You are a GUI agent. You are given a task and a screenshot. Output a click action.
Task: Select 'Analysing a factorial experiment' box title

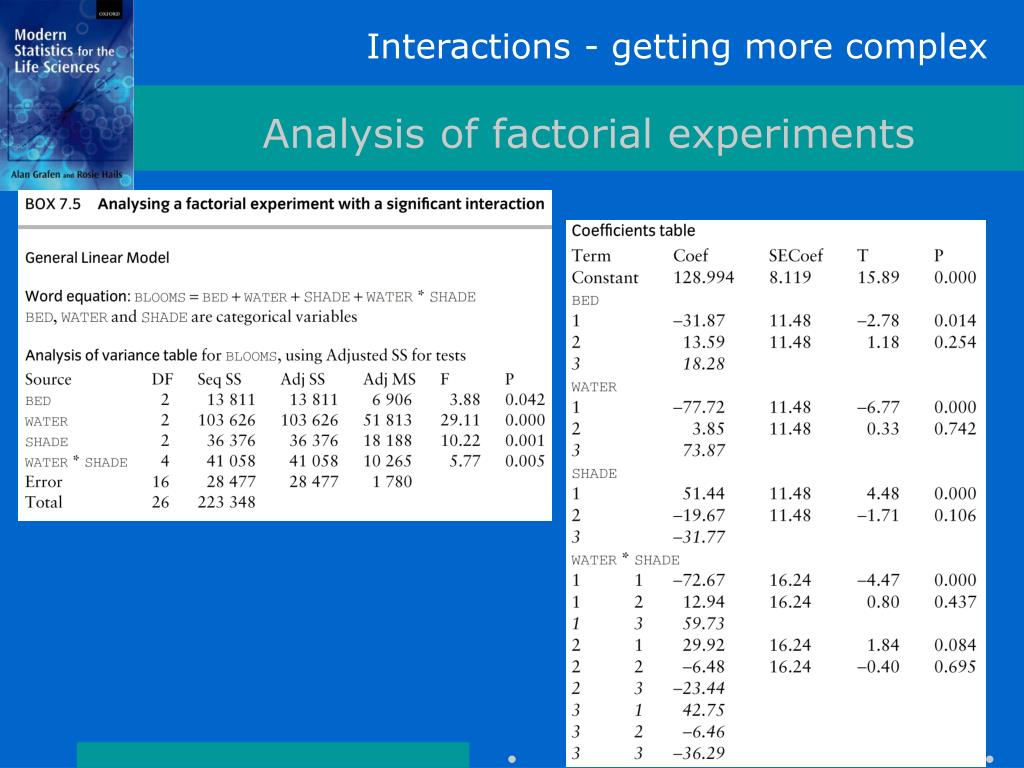click(x=321, y=204)
